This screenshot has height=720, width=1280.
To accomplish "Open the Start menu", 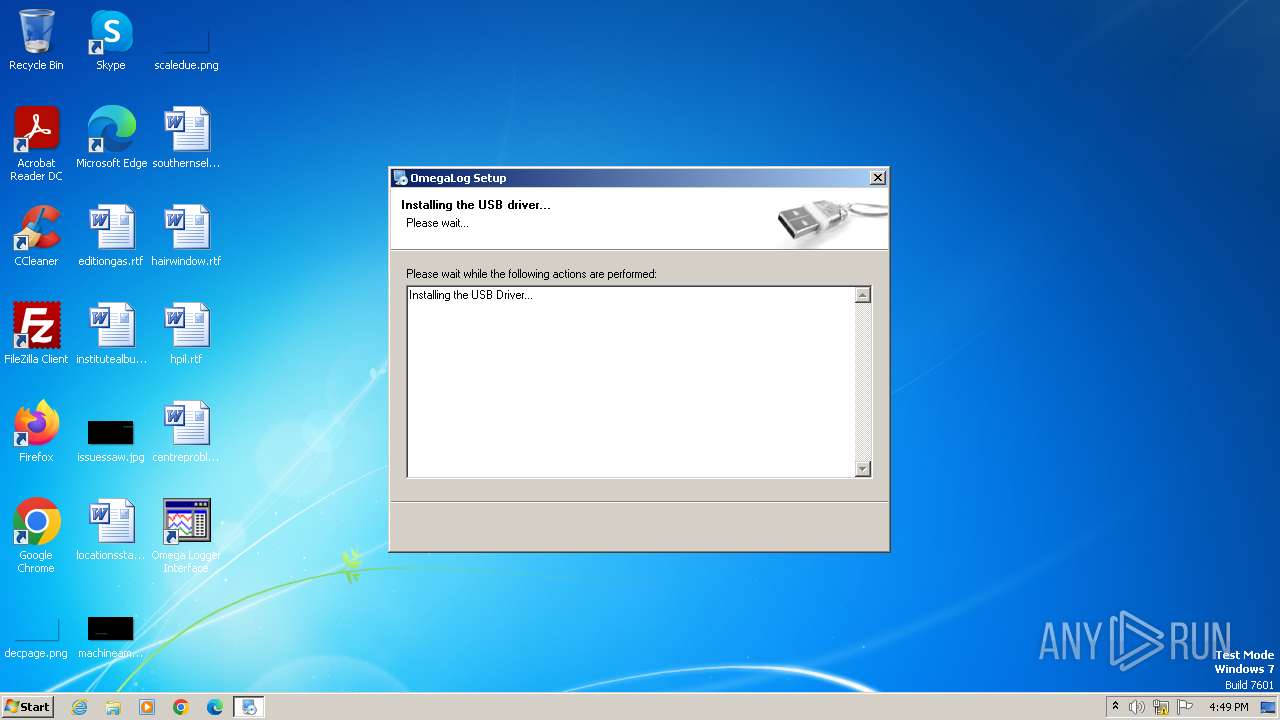I will [28, 706].
